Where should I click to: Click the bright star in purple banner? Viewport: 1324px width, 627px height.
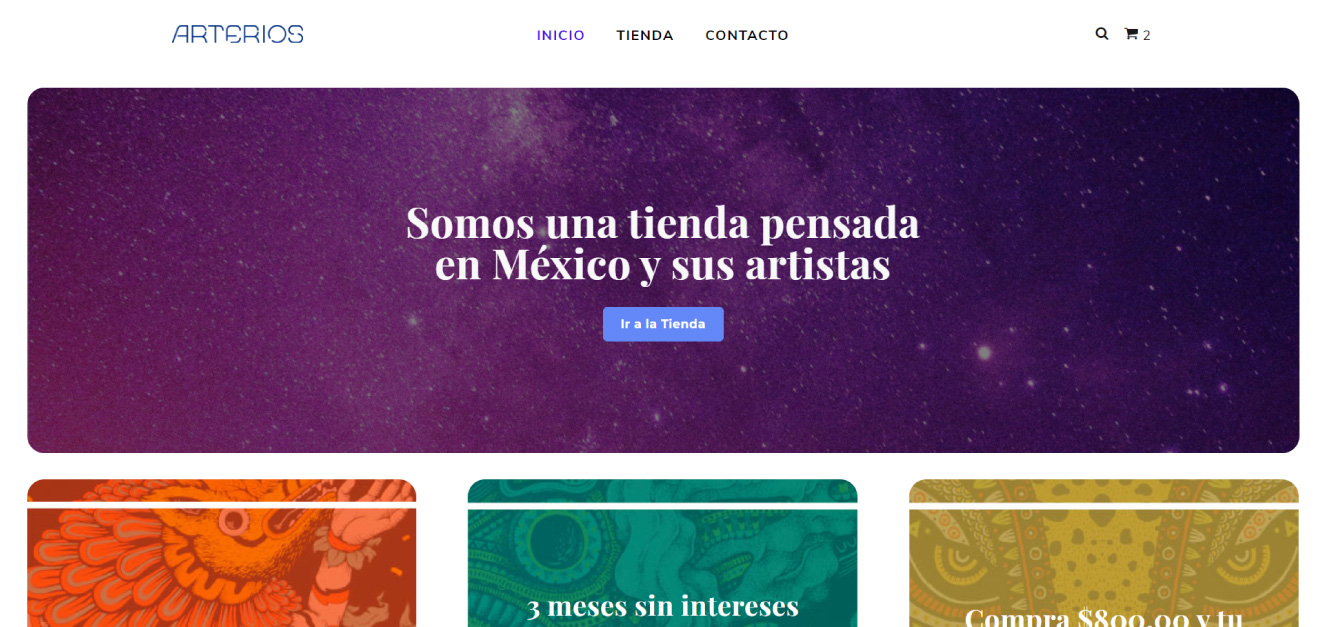[984, 352]
